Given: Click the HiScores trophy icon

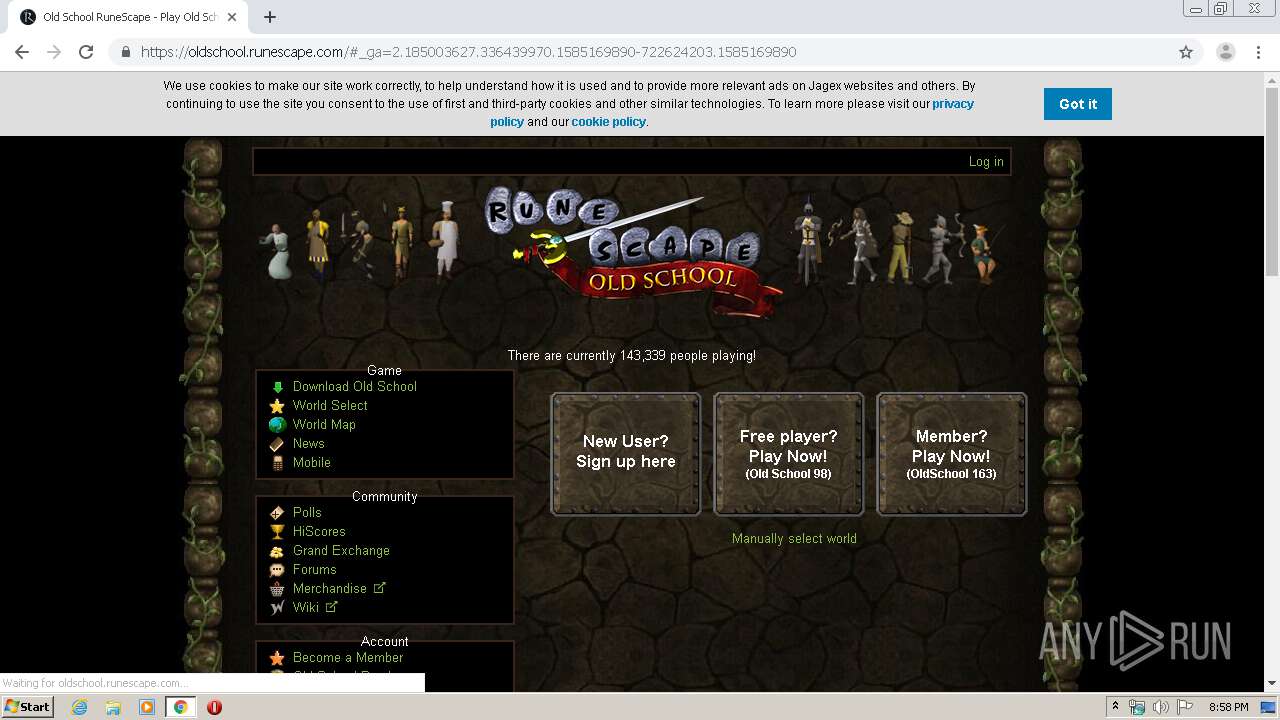Looking at the screenshot, I should tap(277, 532).
